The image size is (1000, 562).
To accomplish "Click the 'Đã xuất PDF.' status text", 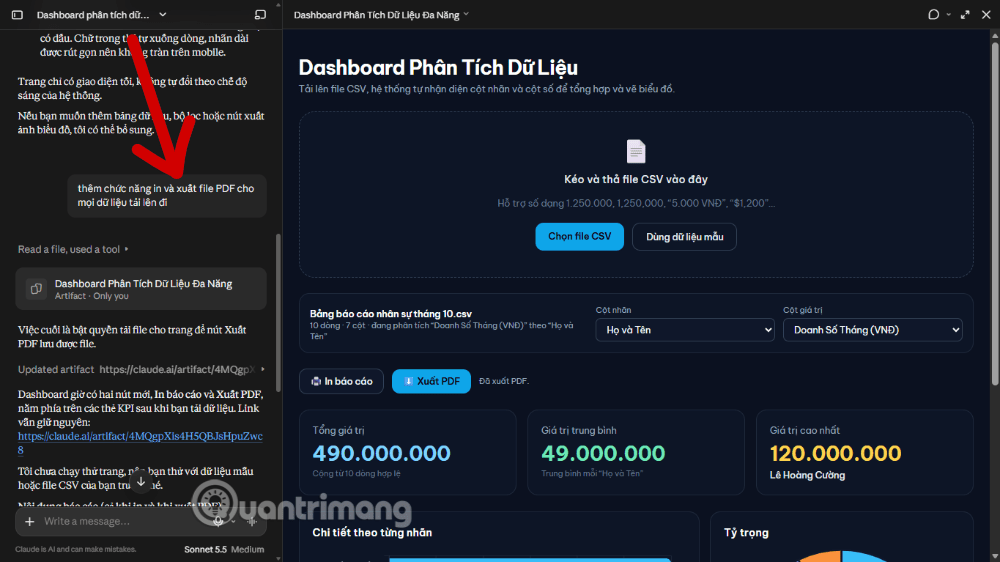I will (504, 381).
